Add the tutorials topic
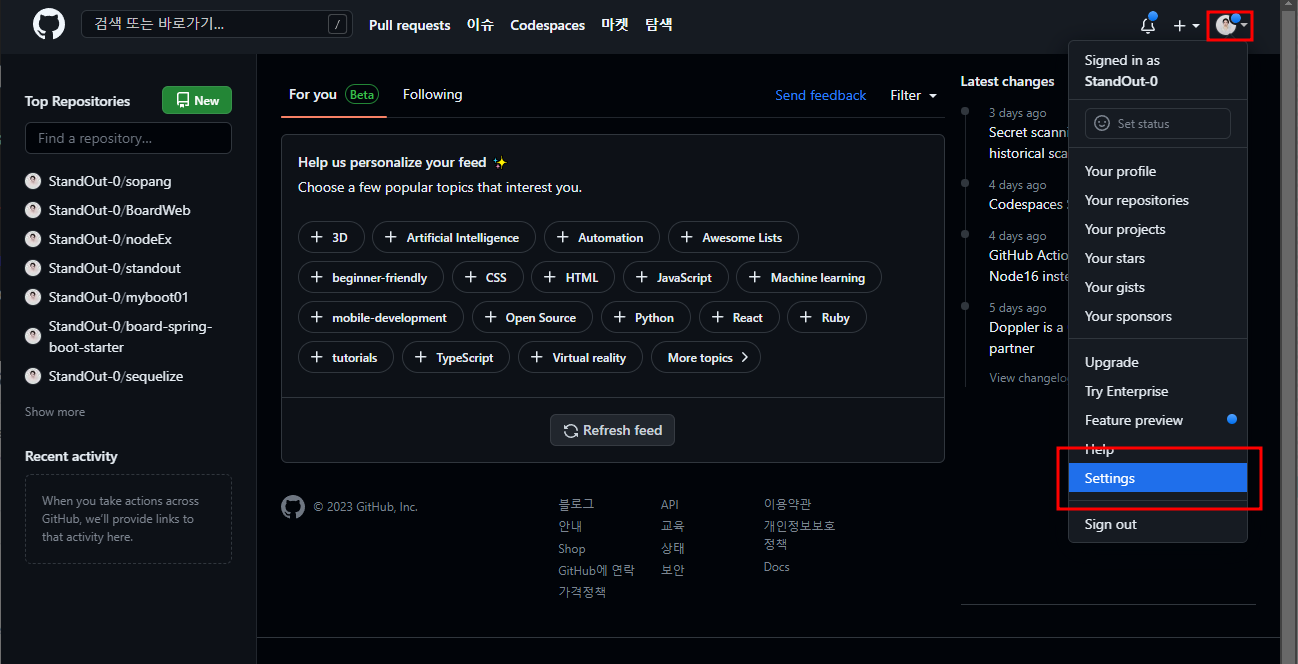The image size is (1298, 664). pos(346,357)
